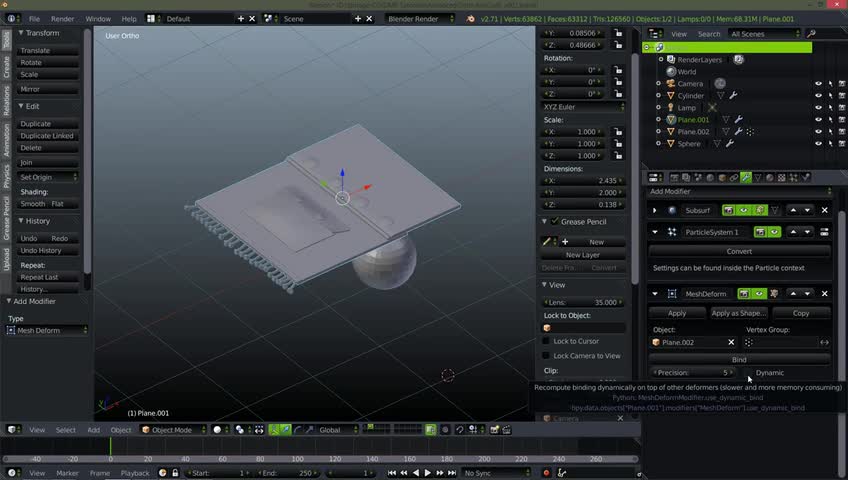Open the Object Mode dropdown
This screenshot has height=480, width=848.
click(173, 430)
